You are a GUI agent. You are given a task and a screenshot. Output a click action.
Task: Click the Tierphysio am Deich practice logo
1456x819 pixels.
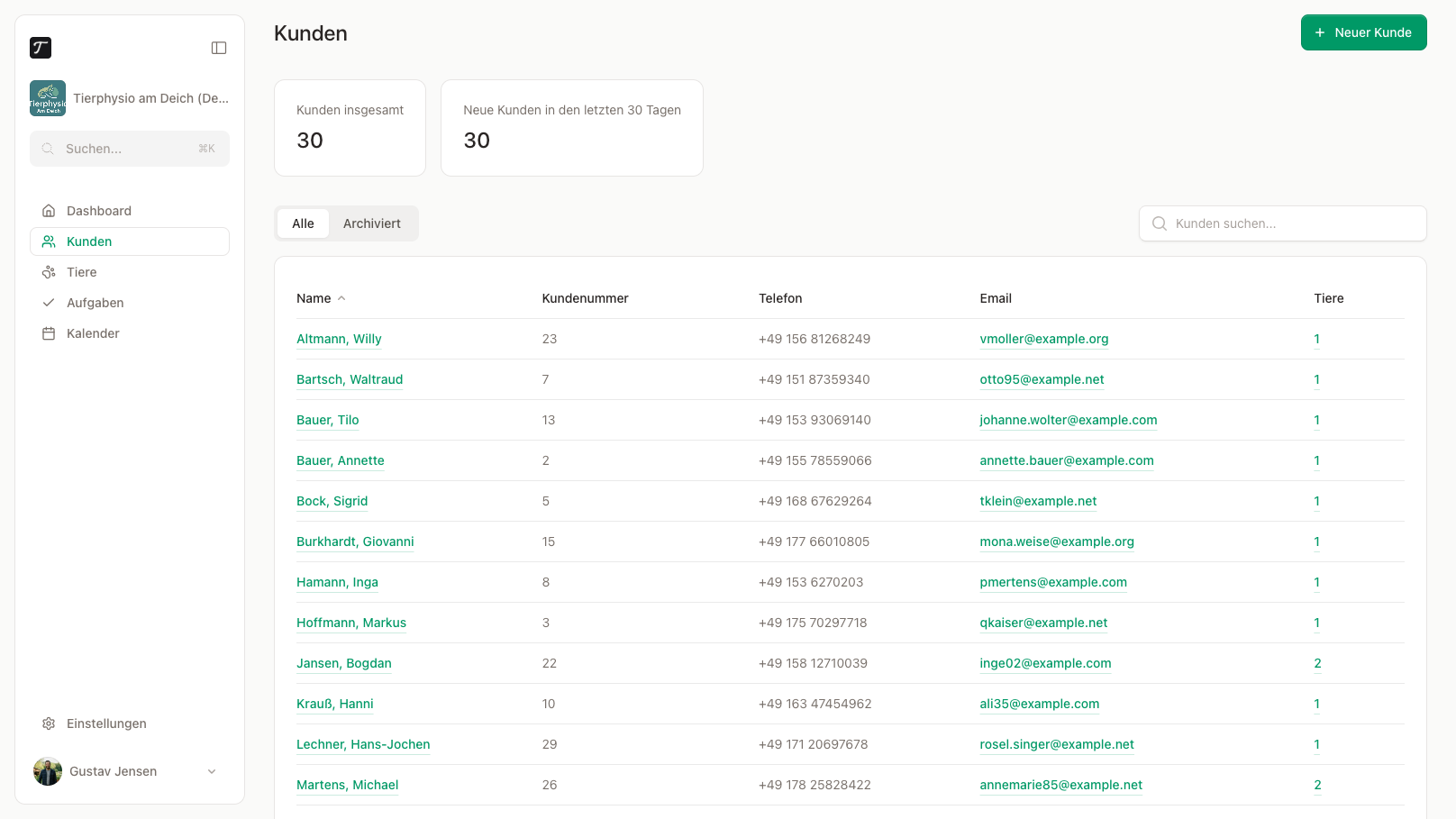pyautogui.click(x=48, y=98)
